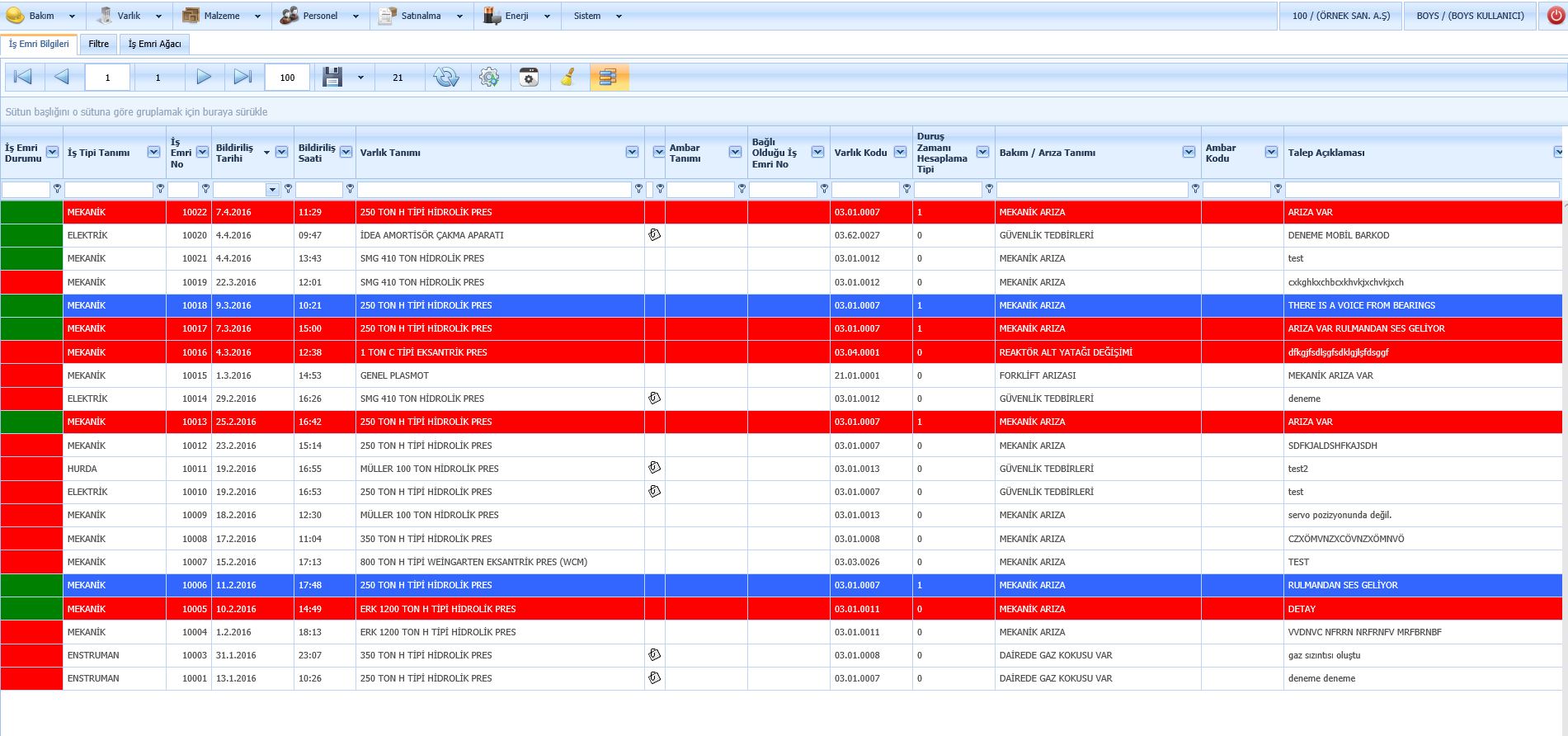The height and width of the screenshot is (736, 1568).
Task: Select row with THERE IS A VOICE FROM BEARINGS
Action: tap(781, 305)
